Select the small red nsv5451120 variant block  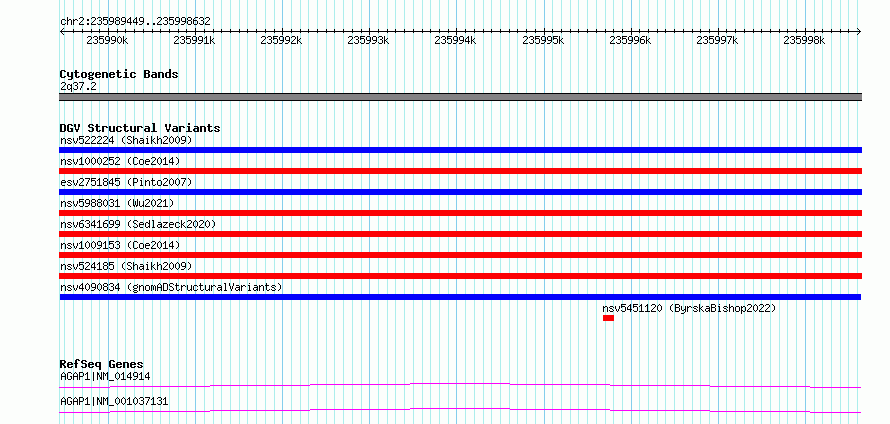point(608,318)
